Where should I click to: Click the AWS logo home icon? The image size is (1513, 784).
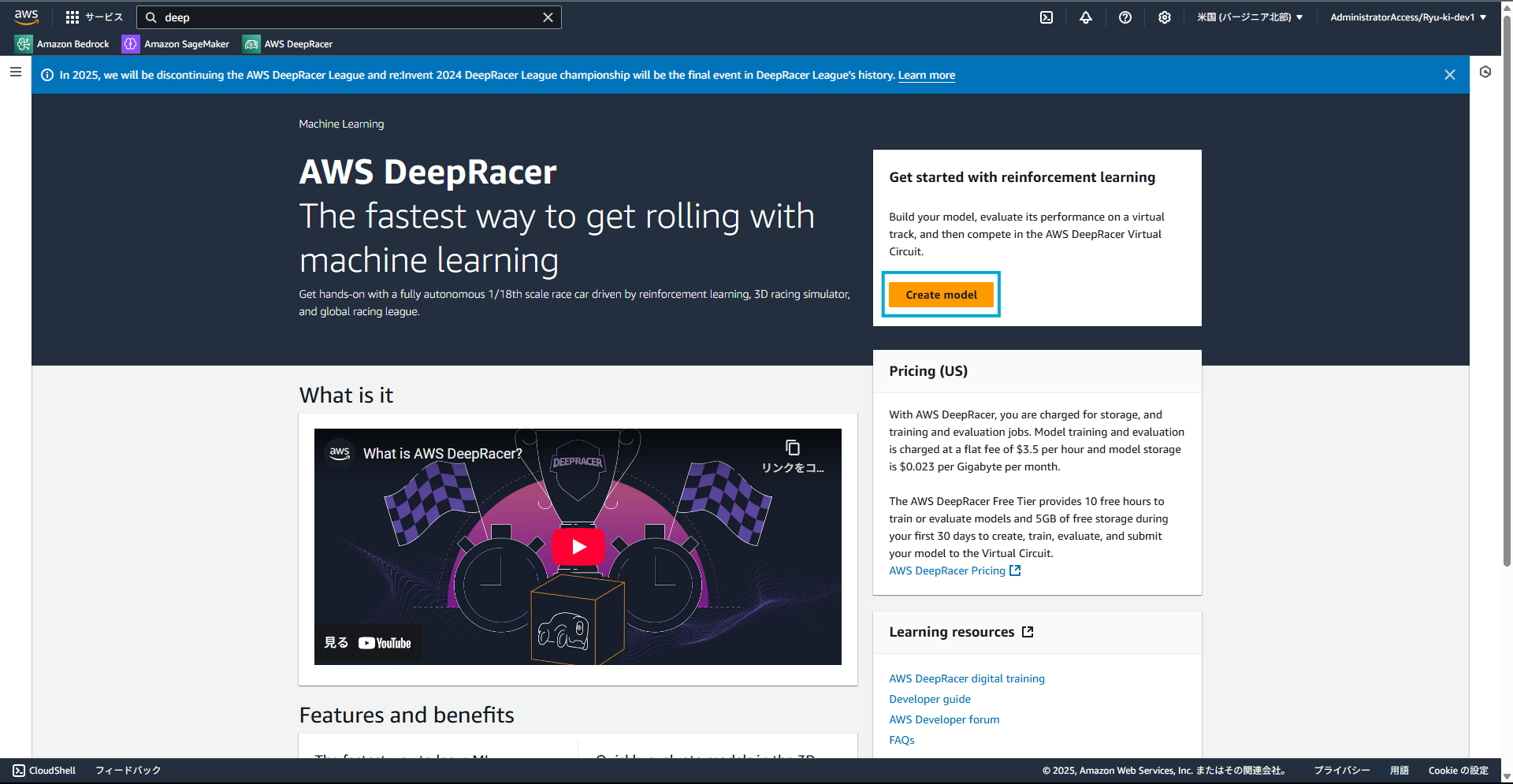point(26,17)
